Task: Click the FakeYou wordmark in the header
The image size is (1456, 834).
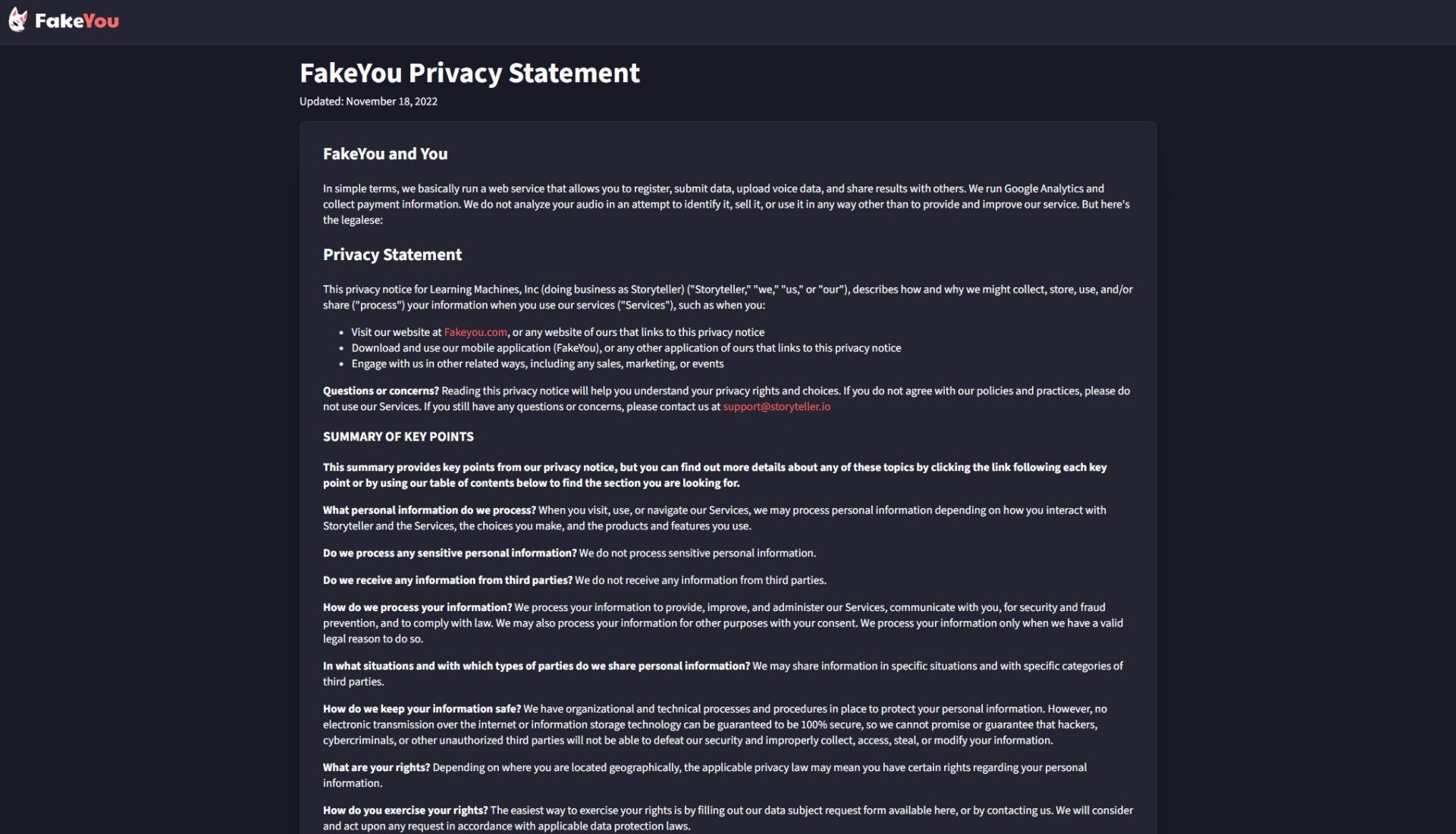Action: point(77,21)
